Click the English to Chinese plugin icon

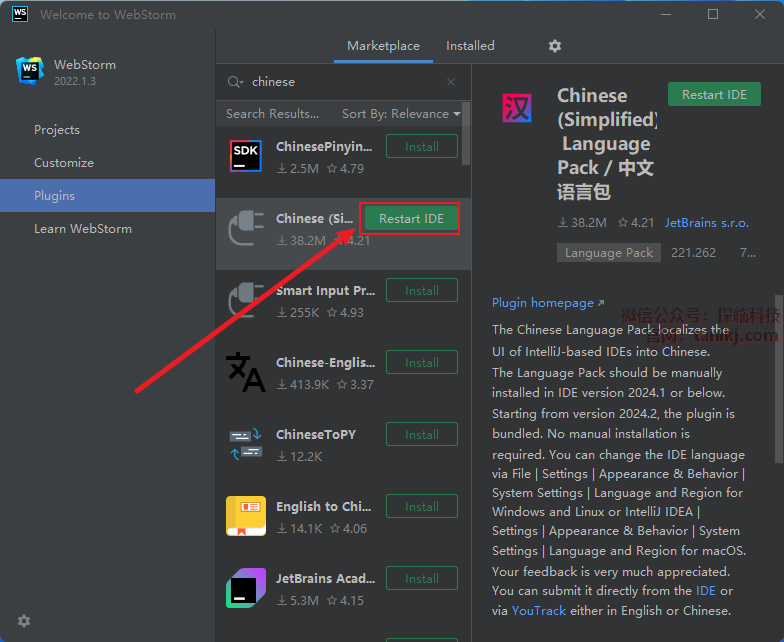point(246,516)
